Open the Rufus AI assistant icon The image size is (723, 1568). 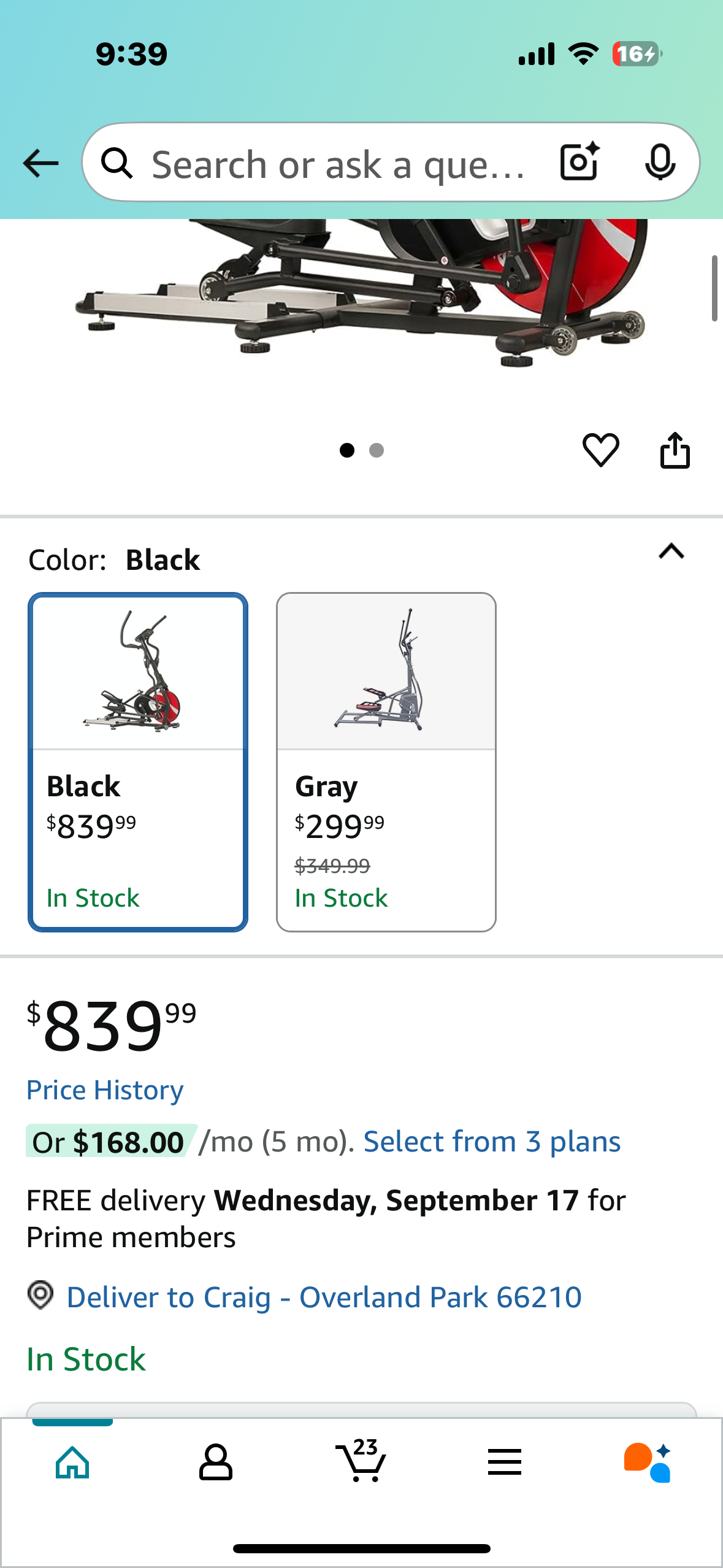648,1462
